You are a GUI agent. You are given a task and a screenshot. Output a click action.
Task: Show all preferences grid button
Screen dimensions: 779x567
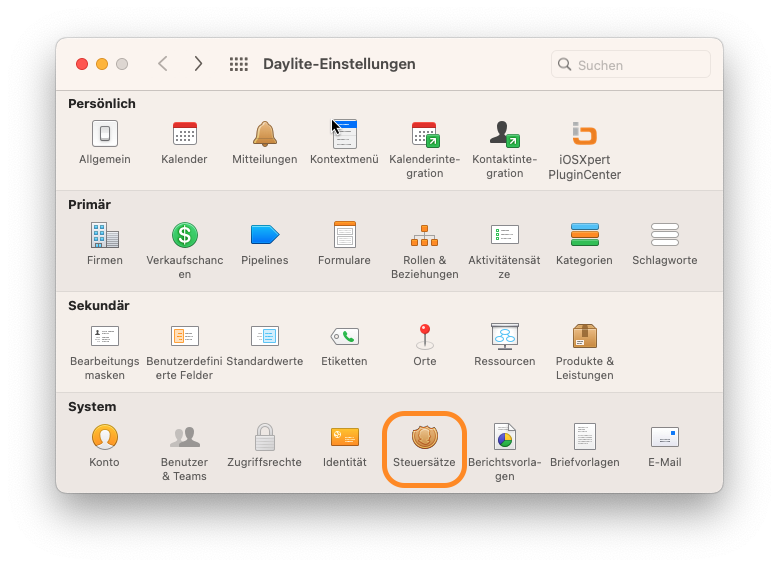pos(238,64)
